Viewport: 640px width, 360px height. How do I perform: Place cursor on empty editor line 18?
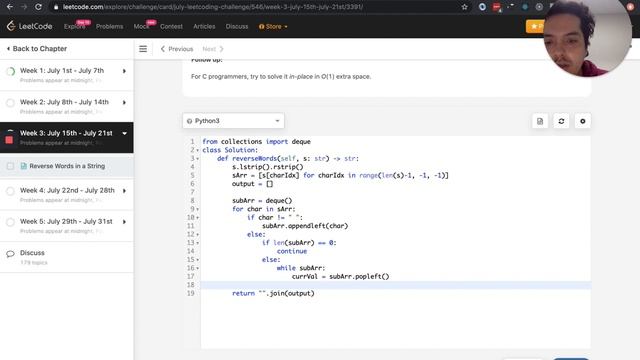395,285
